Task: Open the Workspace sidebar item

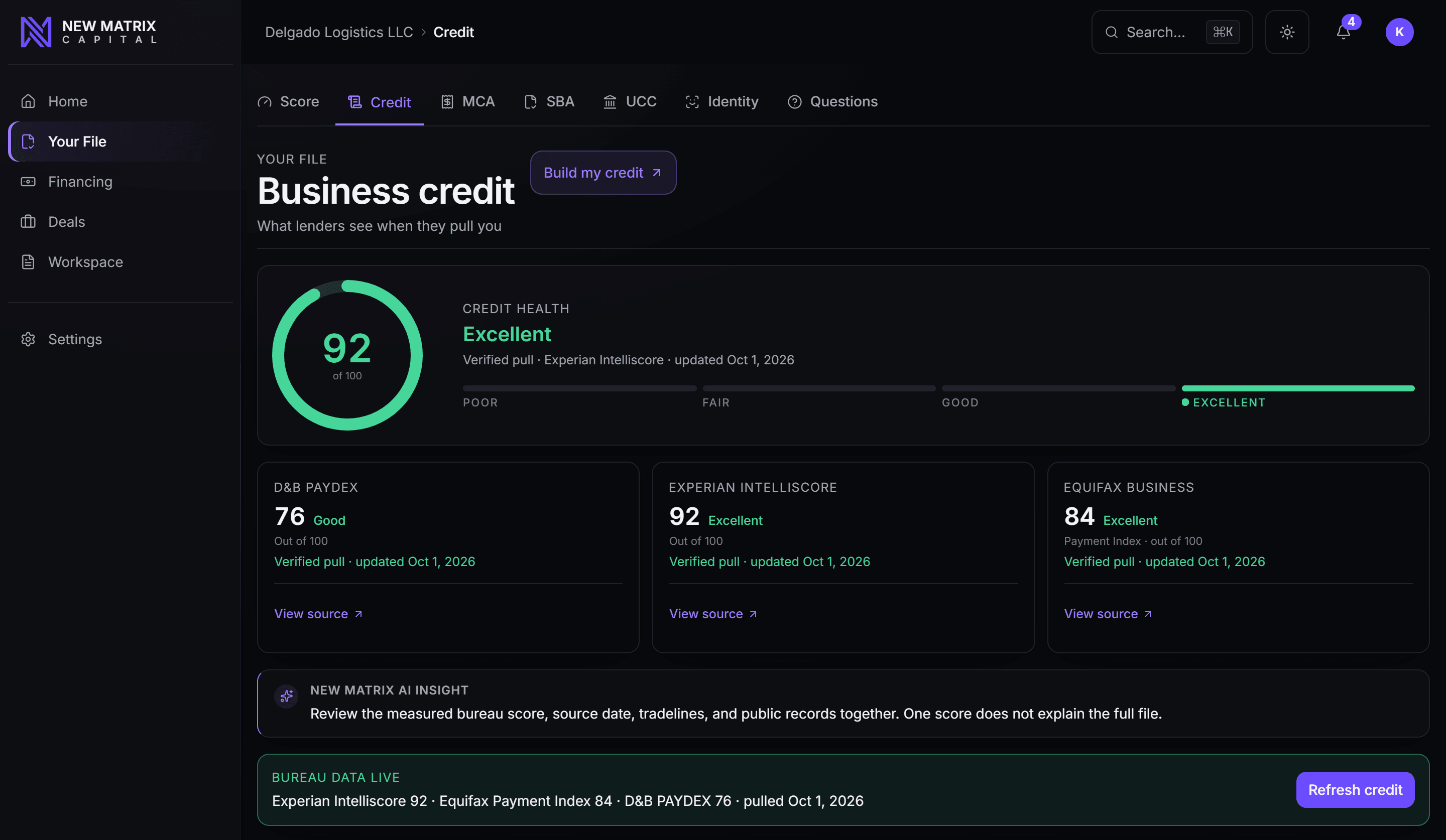Action: point(120,262)
